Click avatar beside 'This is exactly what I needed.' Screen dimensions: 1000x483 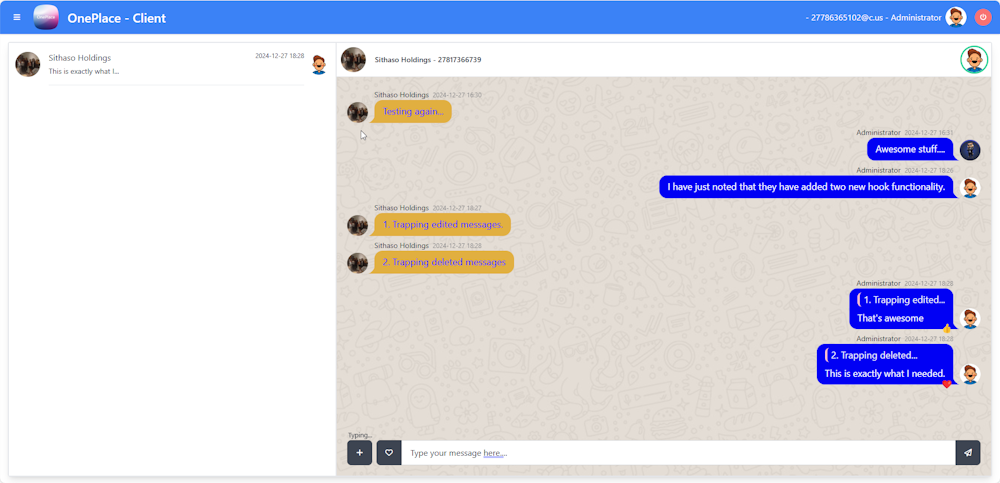point(970,374)
